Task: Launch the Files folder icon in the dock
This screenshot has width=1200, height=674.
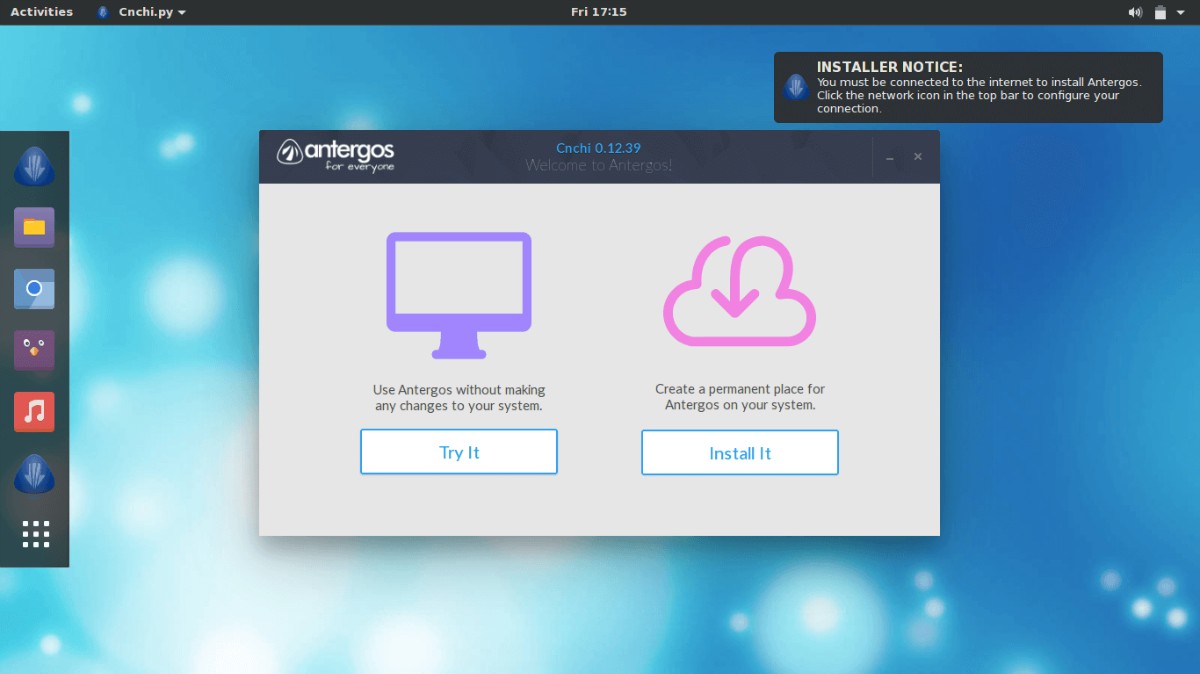Action: point(34,227)
